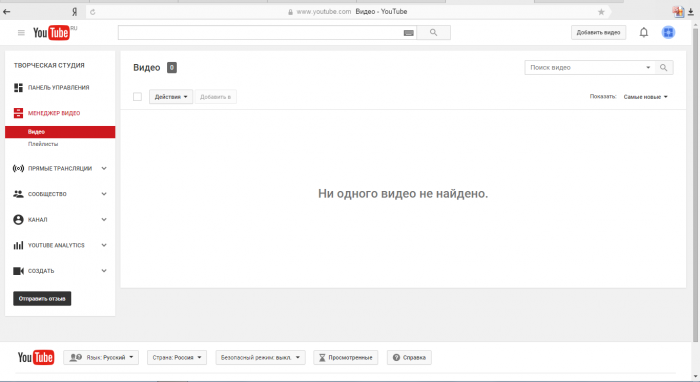This screenshot has height=382, width=700.
Task: Open the Действия dropdown
Action: tap(171, 97)
